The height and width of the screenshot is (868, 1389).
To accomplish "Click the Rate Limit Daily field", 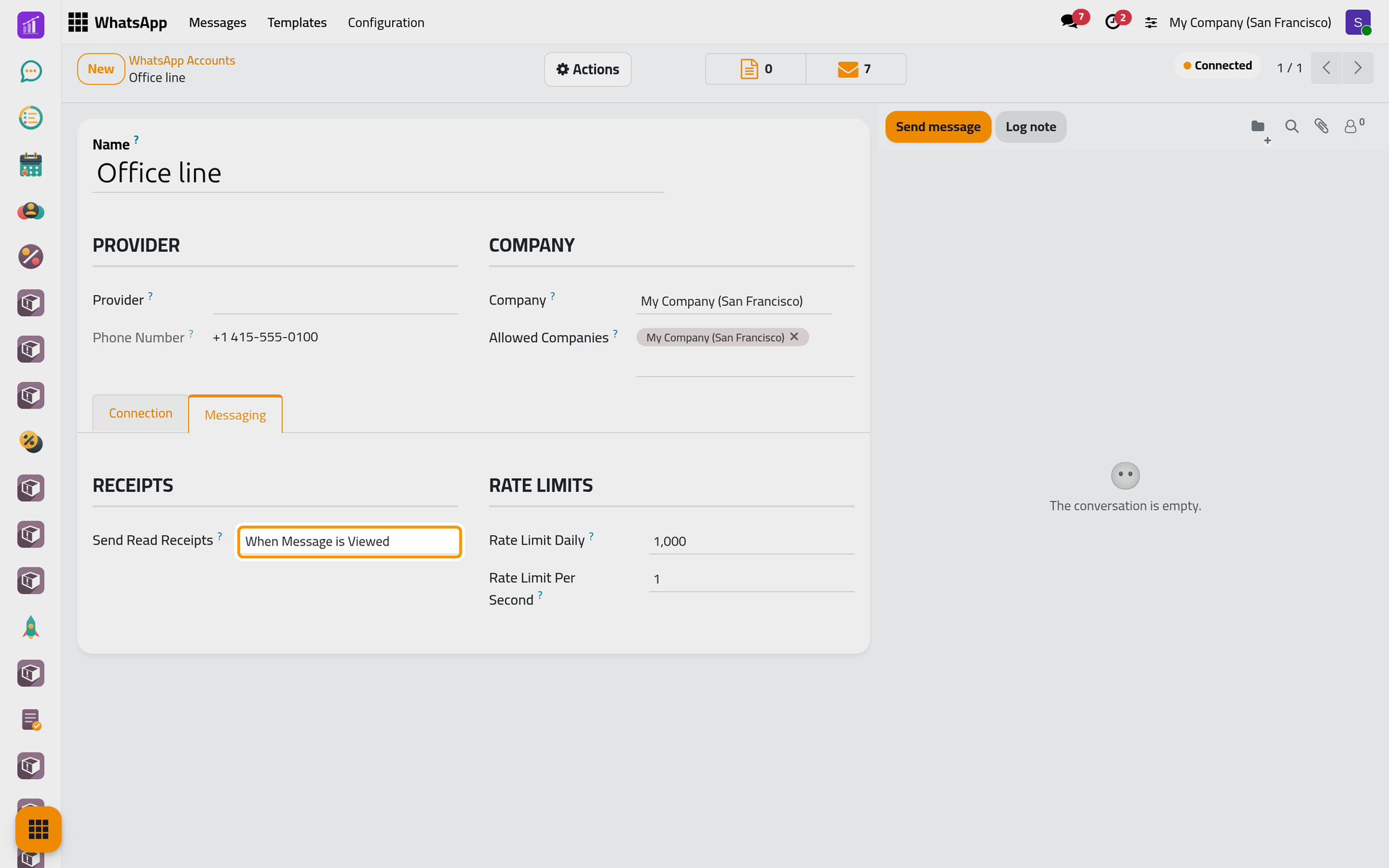I will click(x=752, y=541).
